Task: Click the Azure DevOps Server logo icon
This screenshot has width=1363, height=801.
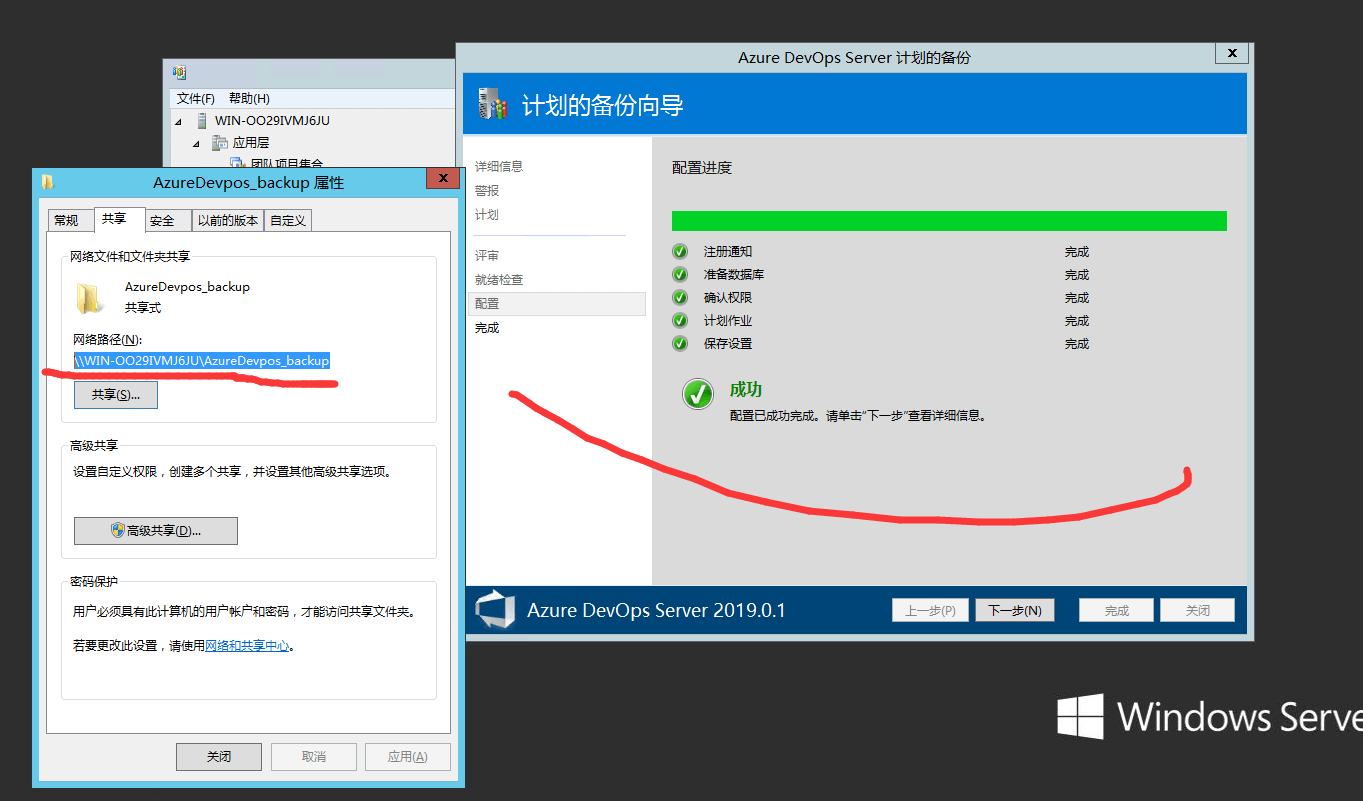Action: point(495,610)
